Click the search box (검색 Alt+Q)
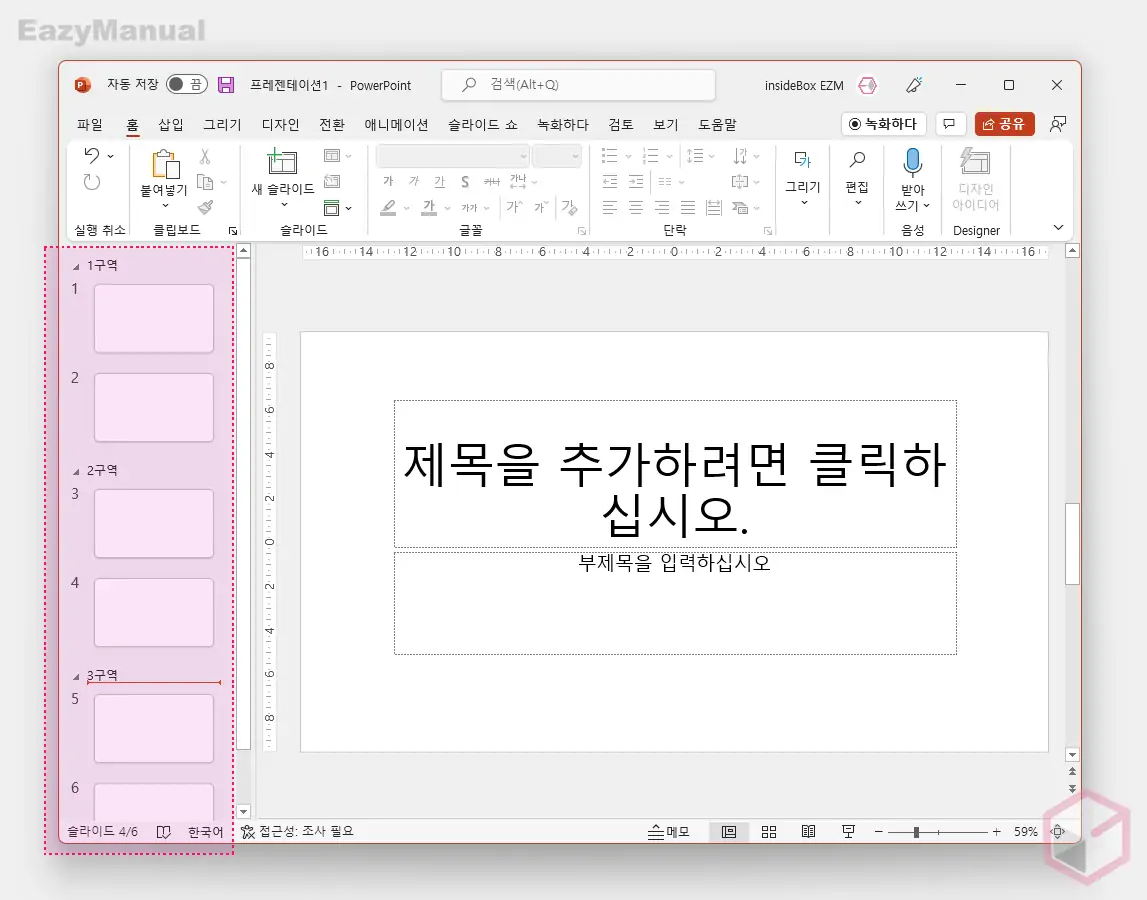The image size is (1147, 900). tap(579, 85)
